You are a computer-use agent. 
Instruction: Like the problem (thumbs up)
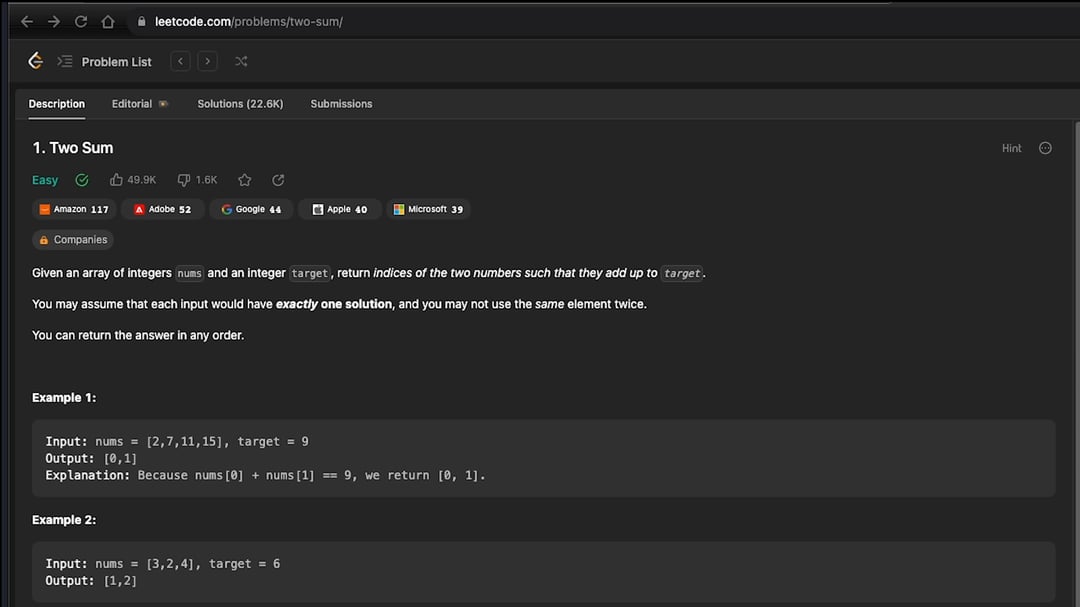(116, 180)
